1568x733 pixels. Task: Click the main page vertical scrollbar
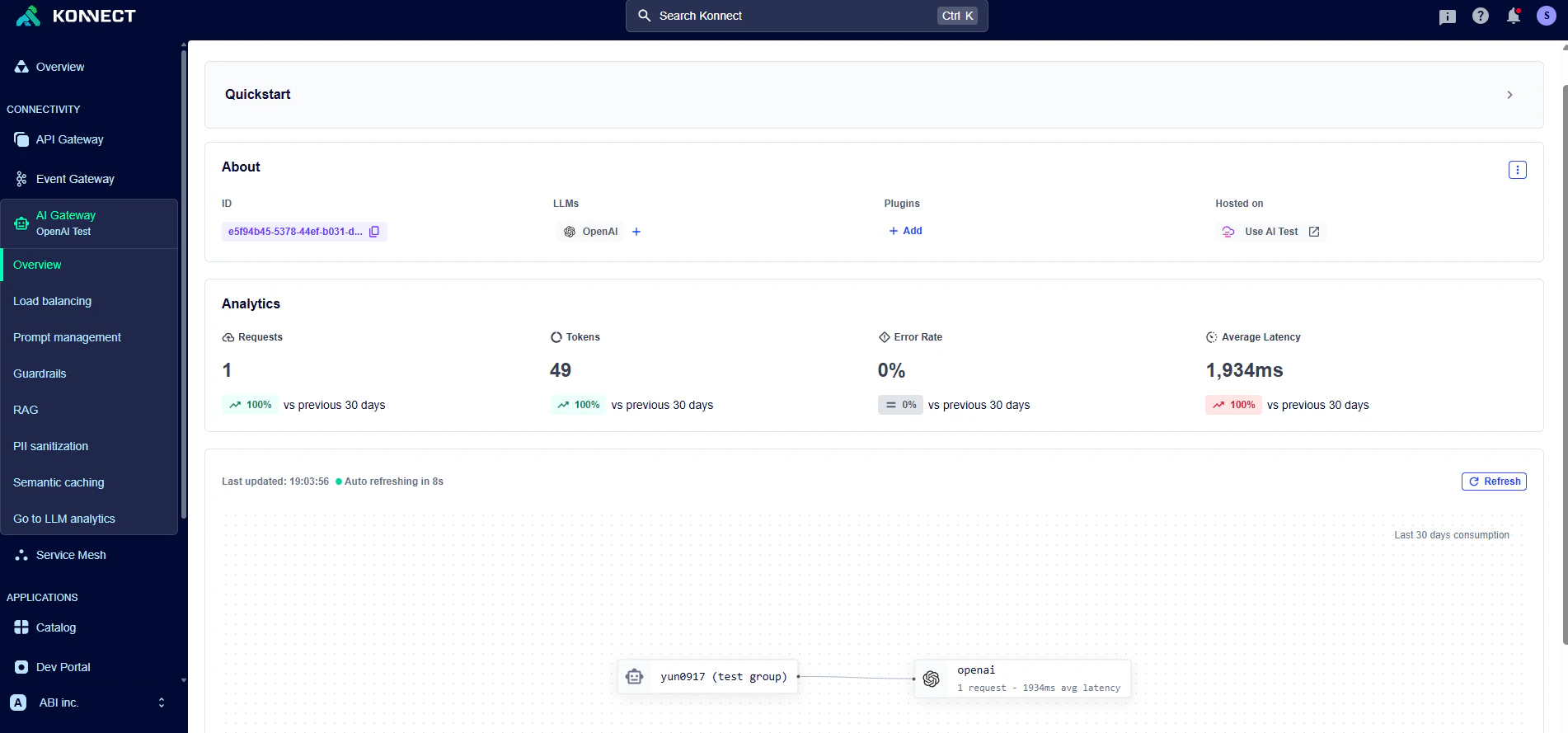pyautogui.click(x=1565, y=363)
